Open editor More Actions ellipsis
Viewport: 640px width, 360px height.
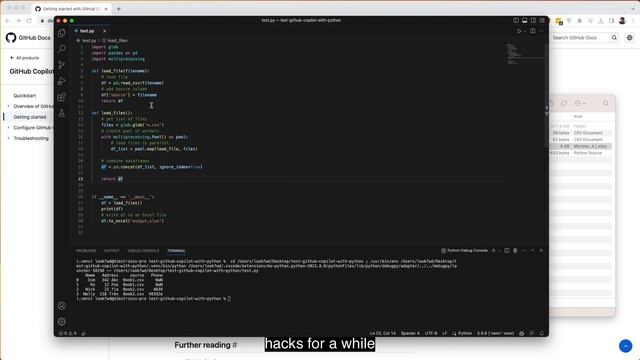point(542,31)
